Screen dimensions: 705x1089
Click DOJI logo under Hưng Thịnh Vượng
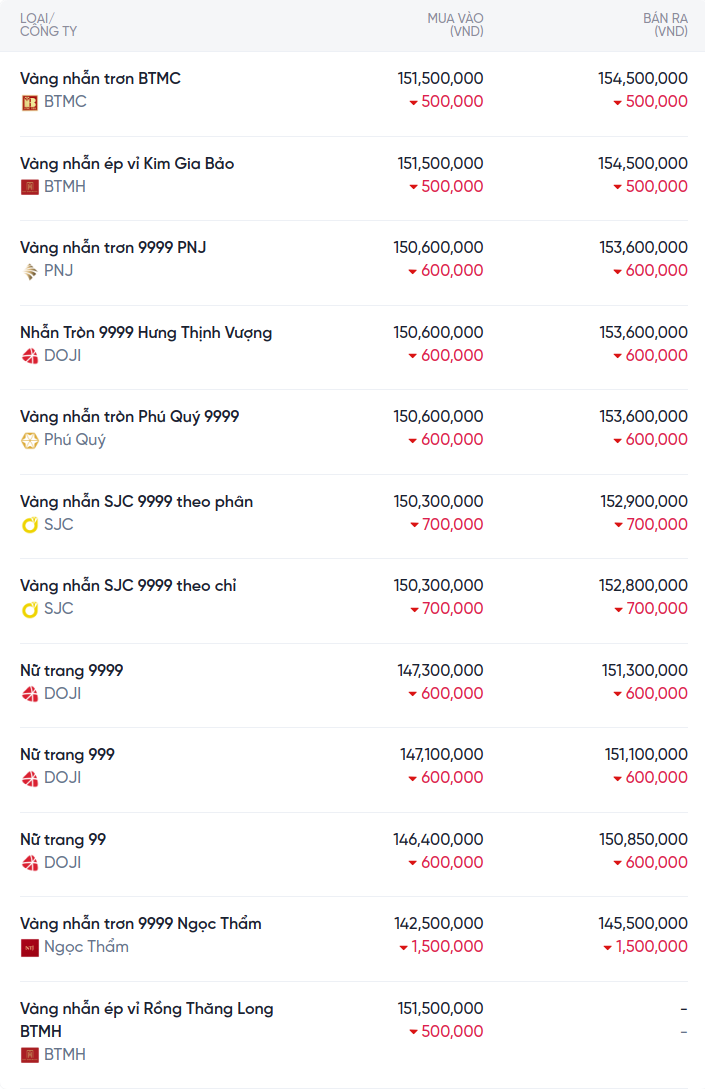point(30,356)
